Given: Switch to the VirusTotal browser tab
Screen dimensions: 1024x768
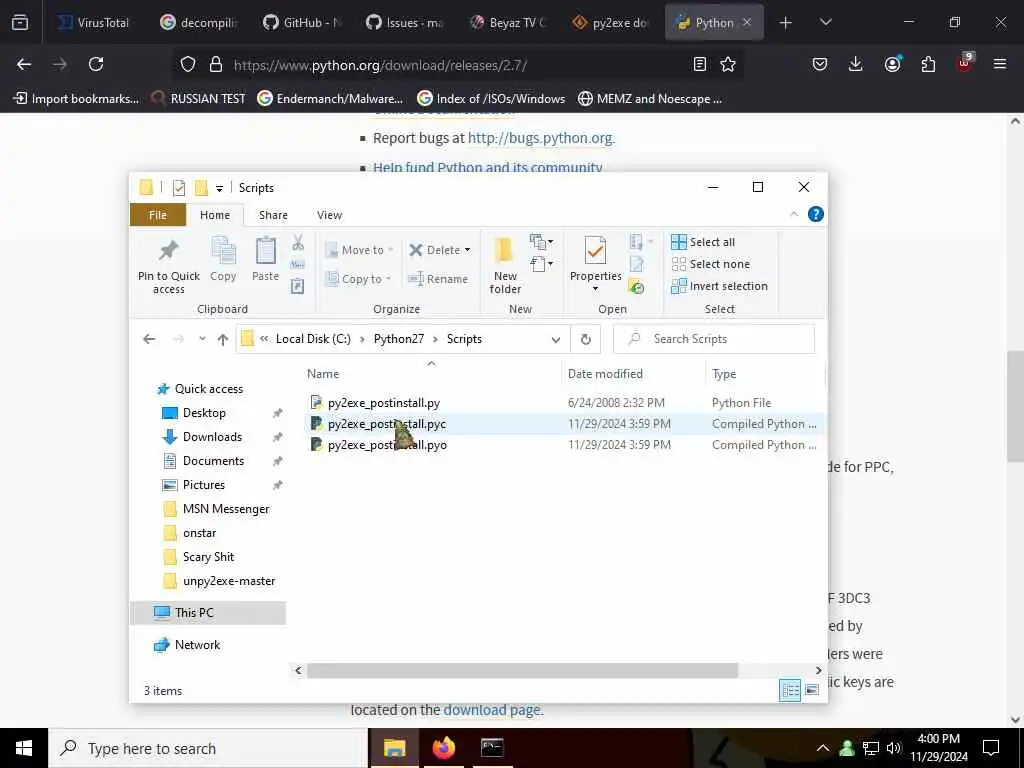Looking at the screenshot, I should point(95,22).
